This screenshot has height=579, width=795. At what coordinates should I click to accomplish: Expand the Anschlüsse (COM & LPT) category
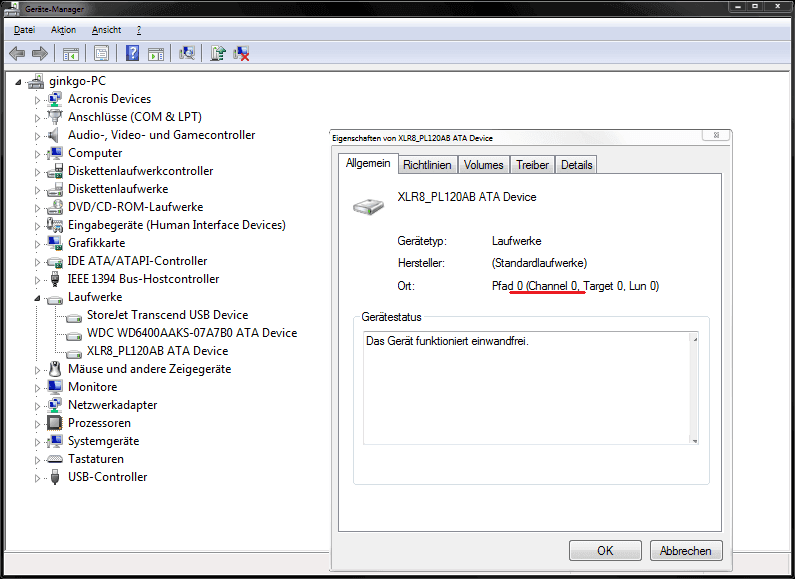37,118
